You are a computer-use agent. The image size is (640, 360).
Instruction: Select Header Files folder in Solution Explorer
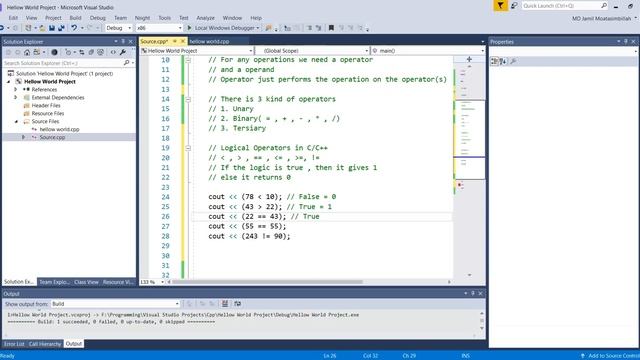point(46,105)
